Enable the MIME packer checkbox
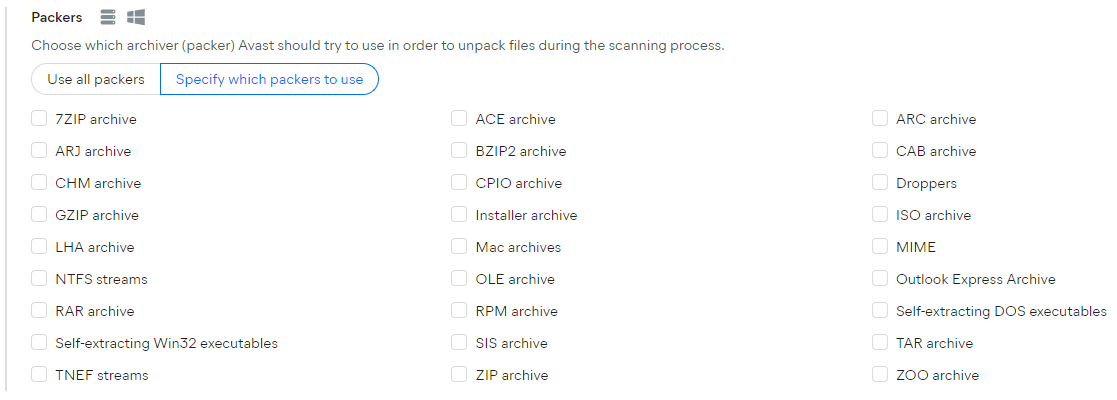This screenshot has height=400, width=1117. tap(880, 246)
